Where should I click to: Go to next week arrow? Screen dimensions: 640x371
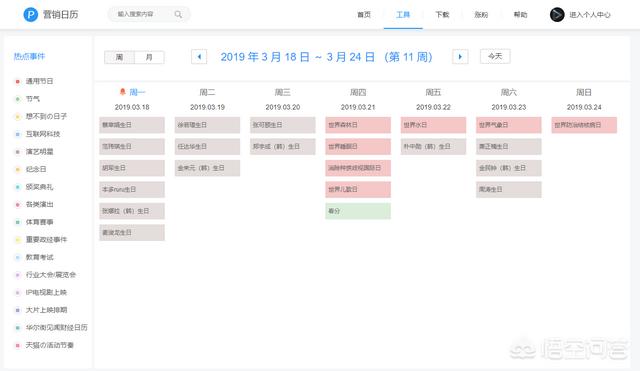(x=460, y=57)
